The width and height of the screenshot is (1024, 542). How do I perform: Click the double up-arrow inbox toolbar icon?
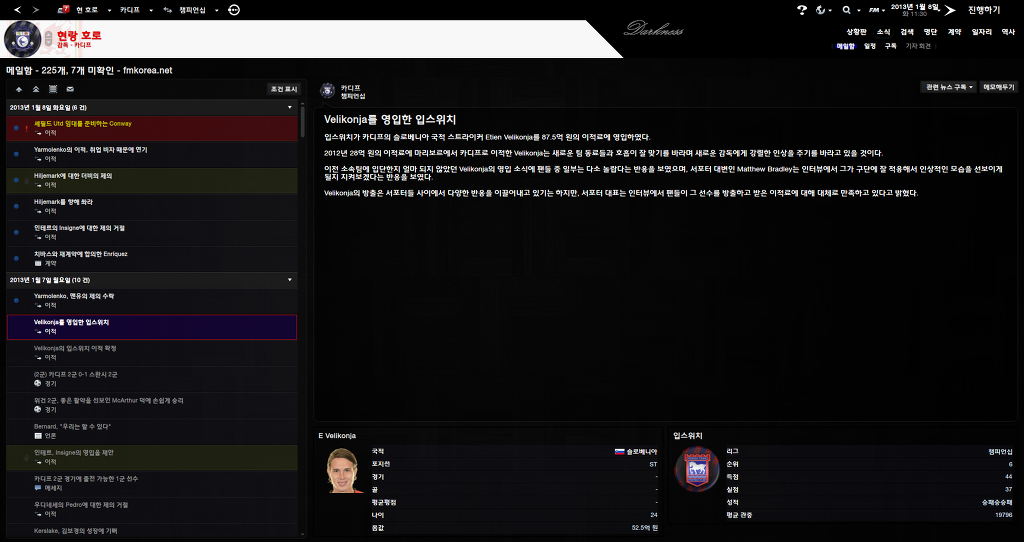click(x=36, y=89)
